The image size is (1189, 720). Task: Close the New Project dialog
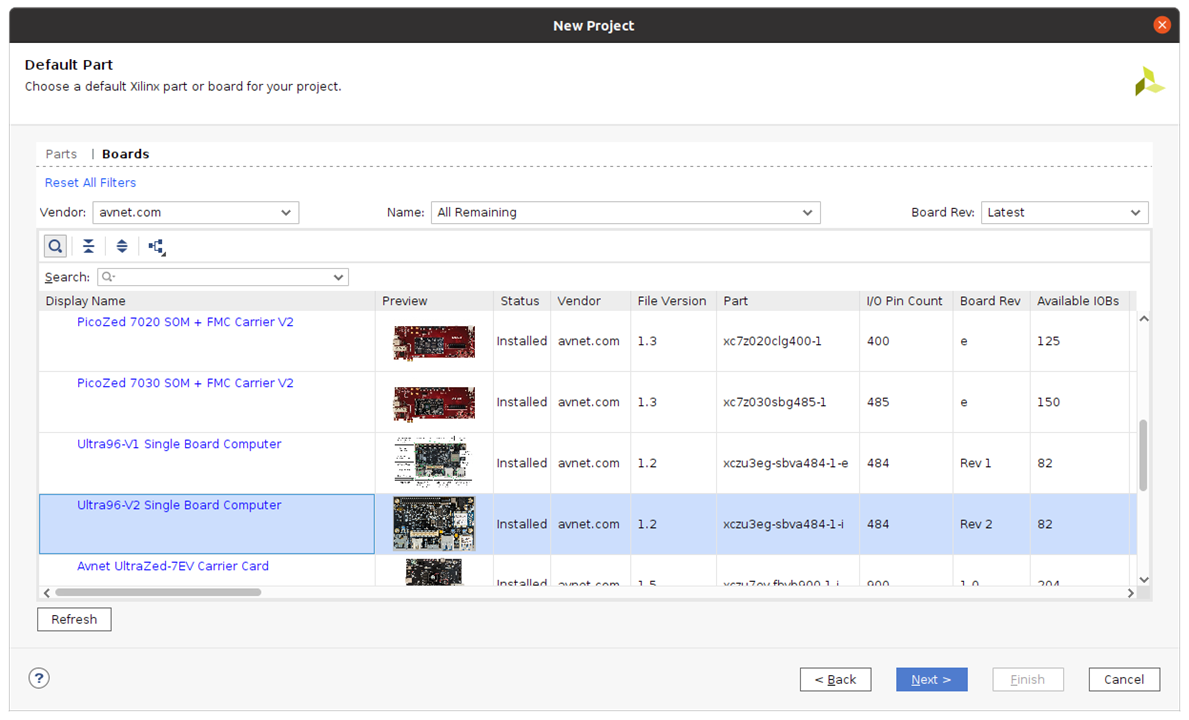coord(1162,25)
